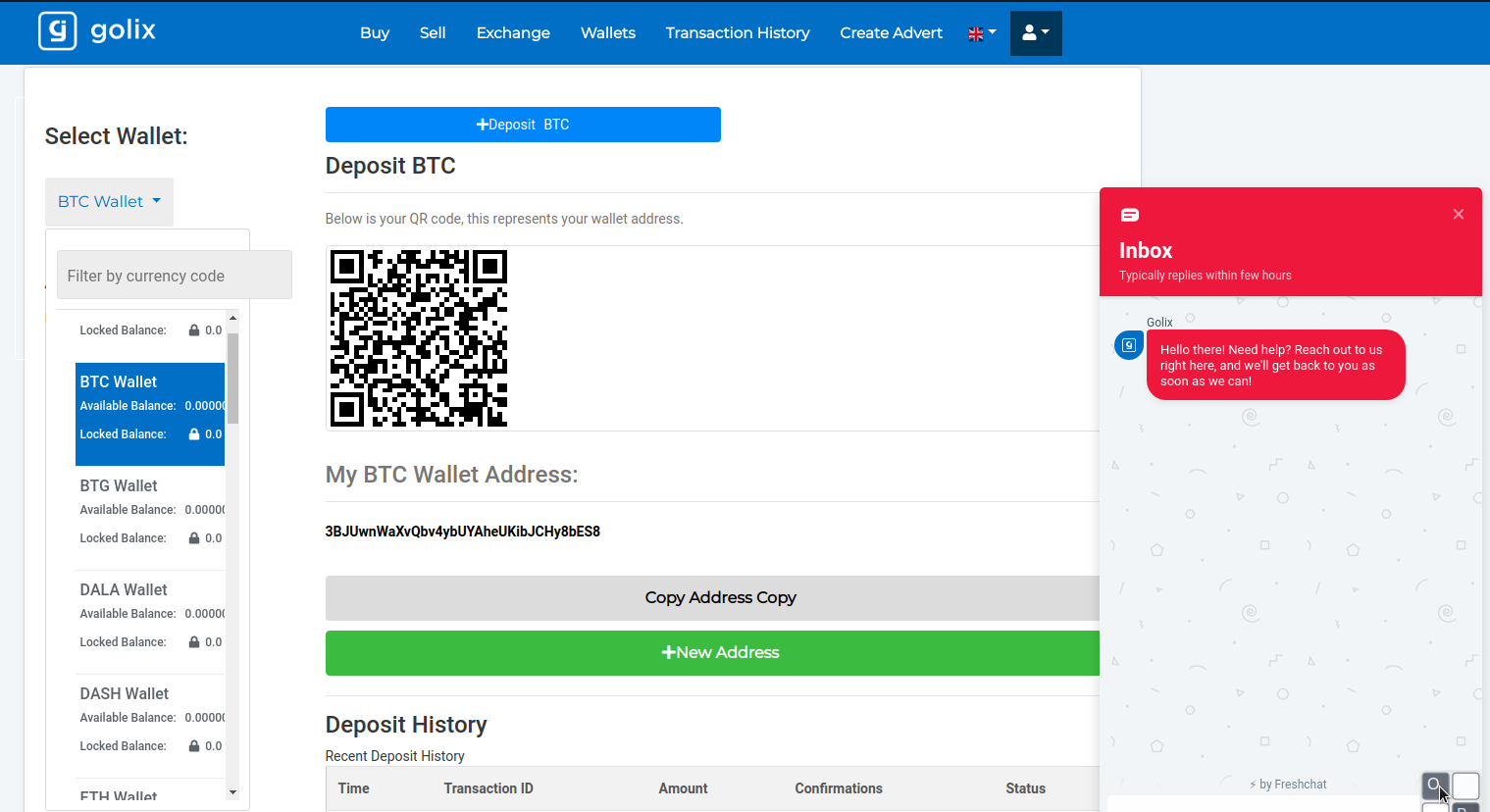The image size is (1490, 812).
Task: Click the 'Deposit History' heading
Action: [x=406, y=725]
